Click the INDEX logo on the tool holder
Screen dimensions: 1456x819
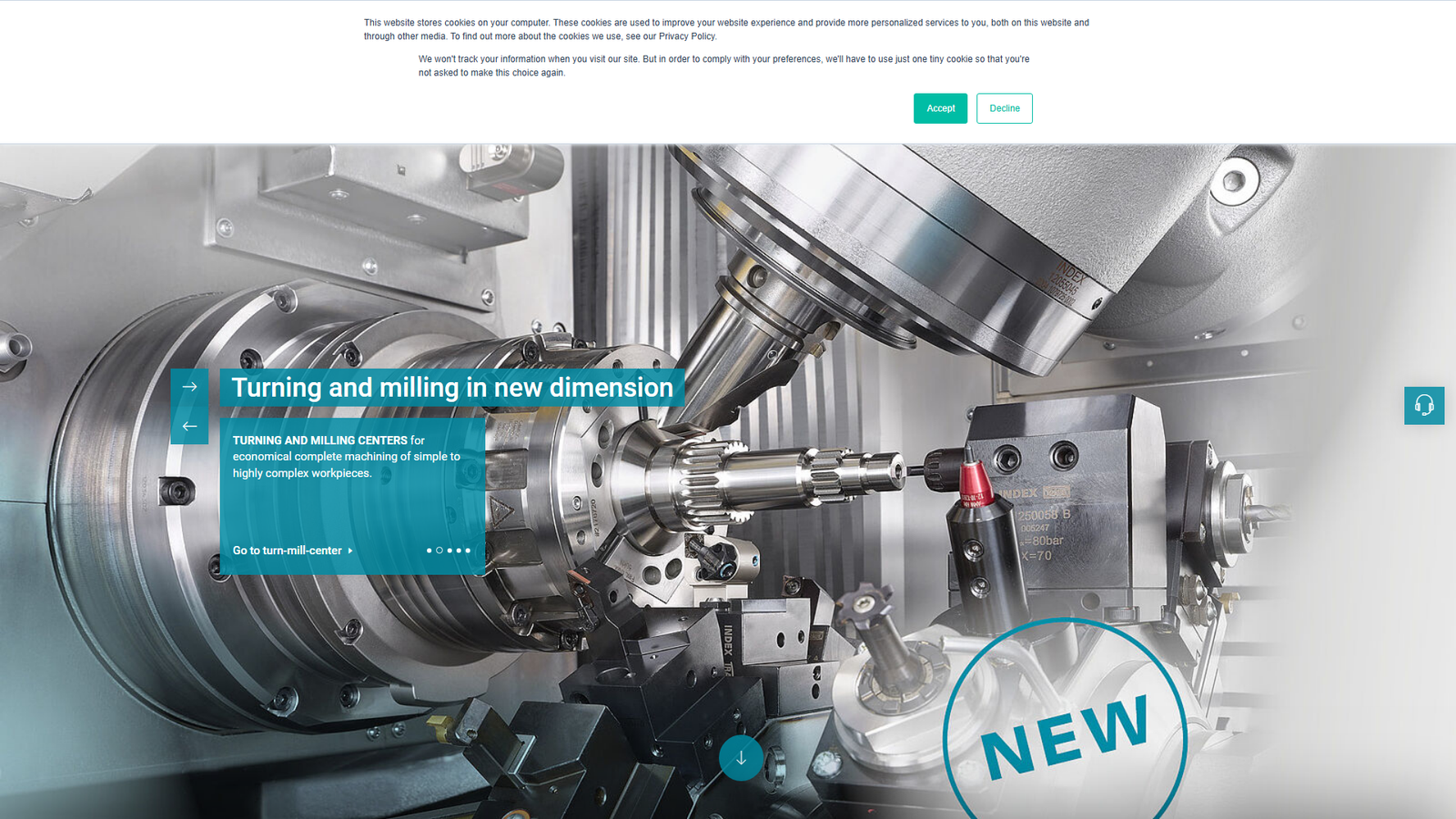click(x=1019, y=491)
